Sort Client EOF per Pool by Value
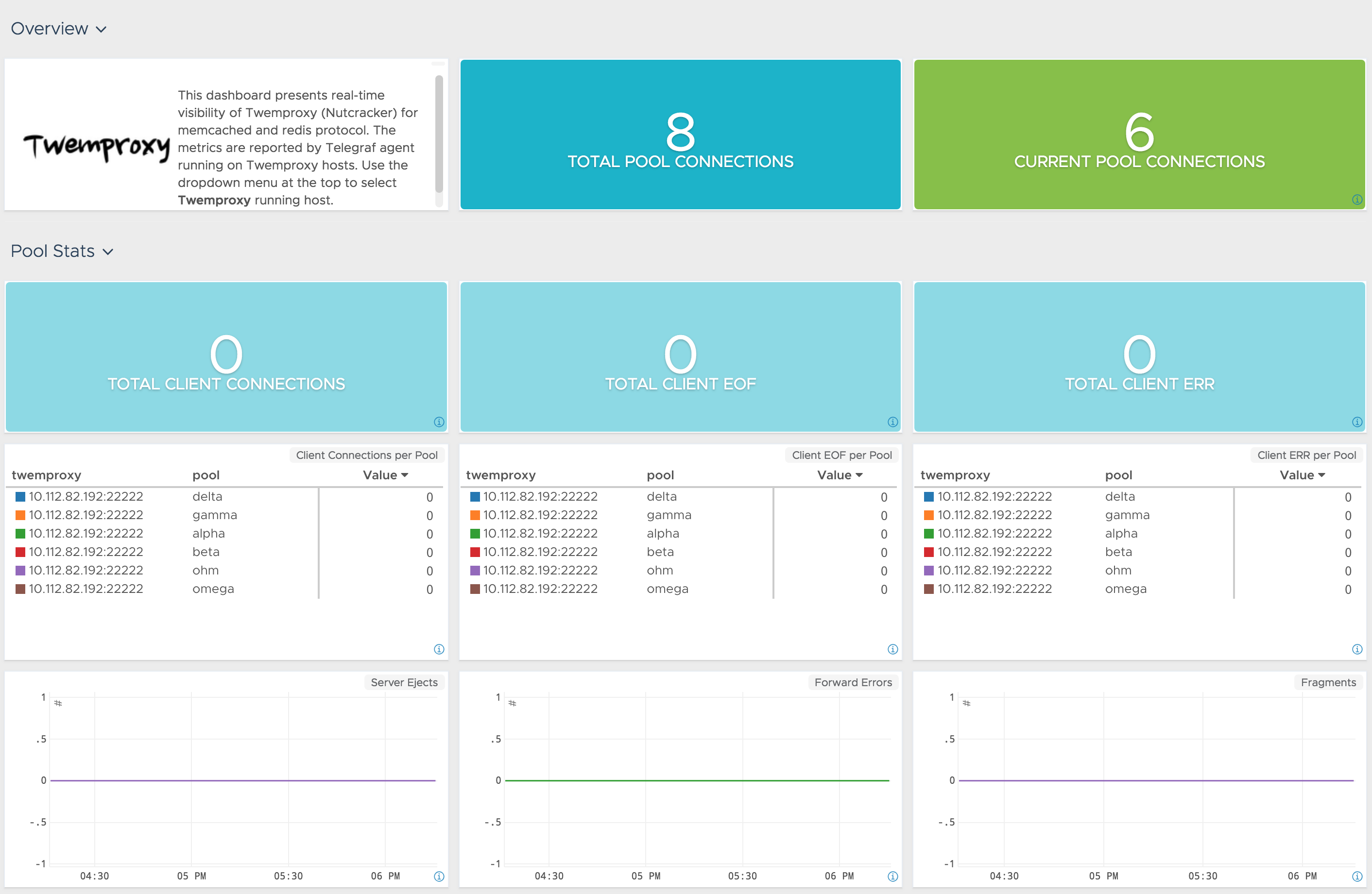Viewport: 1372px width, 894px height. tap(840, 475)
